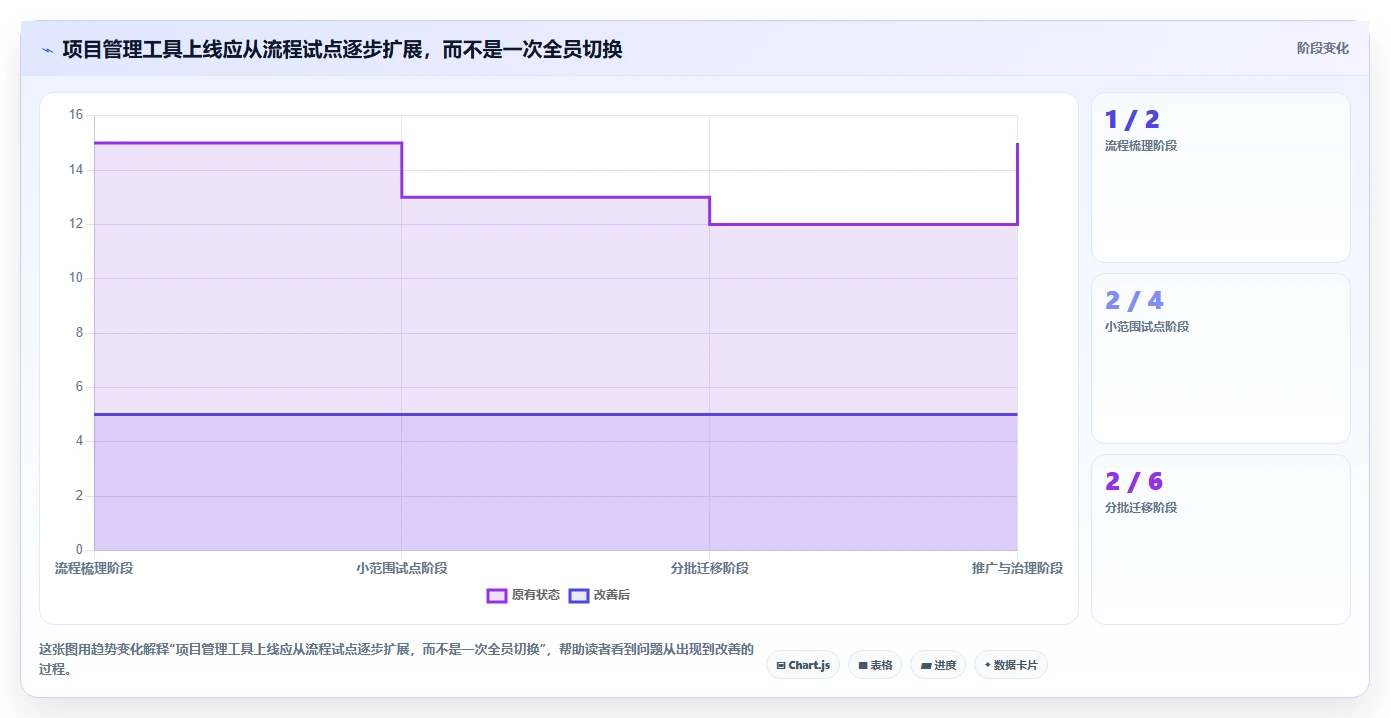
Task: Click the y-axis value 8
Action: pyautogui.click(x=79, y=333)
